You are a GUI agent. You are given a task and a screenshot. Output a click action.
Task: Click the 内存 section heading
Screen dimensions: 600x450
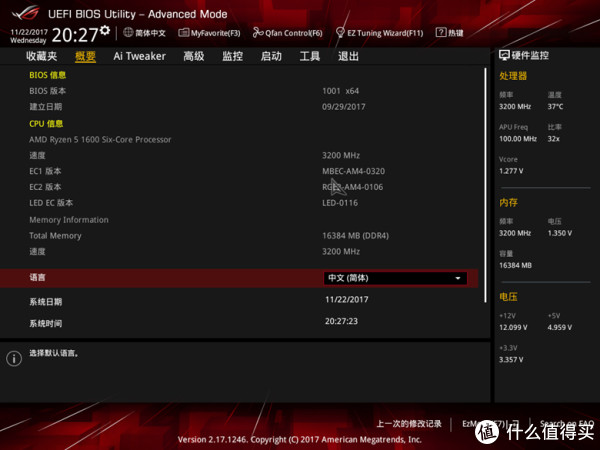508,202
